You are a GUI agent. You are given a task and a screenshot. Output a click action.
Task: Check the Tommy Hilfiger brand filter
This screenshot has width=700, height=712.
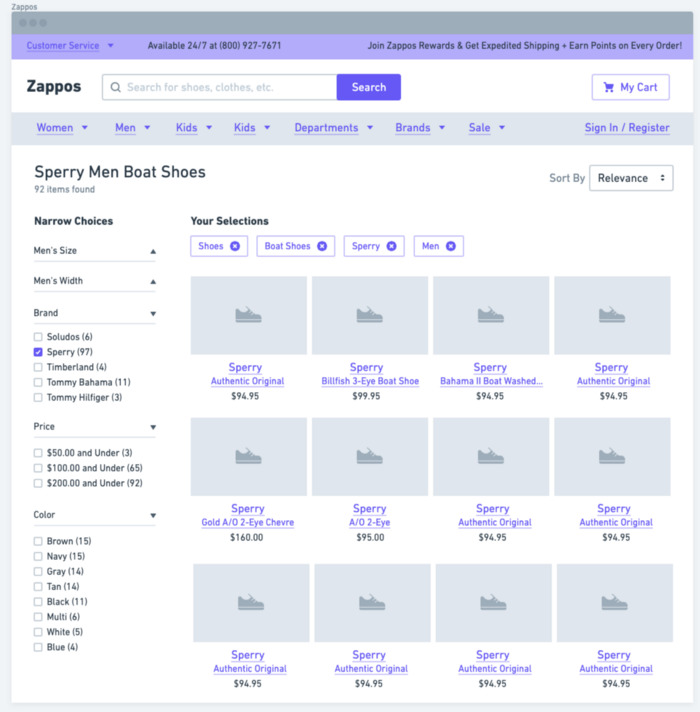38,397
